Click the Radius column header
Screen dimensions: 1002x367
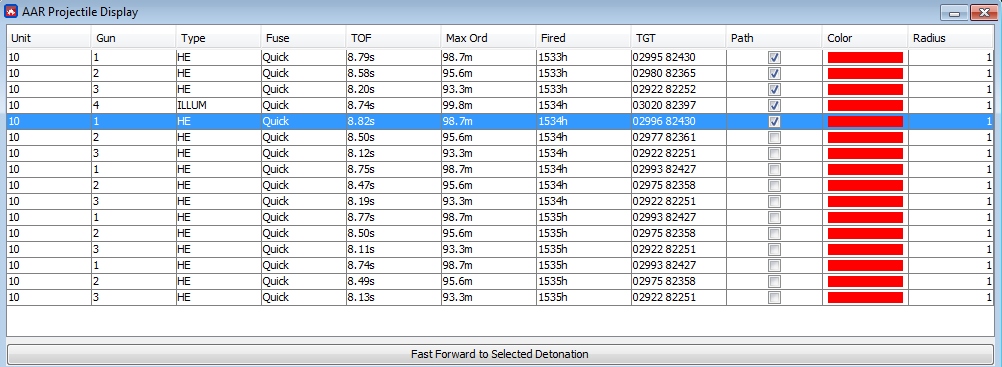pos(951,38)
